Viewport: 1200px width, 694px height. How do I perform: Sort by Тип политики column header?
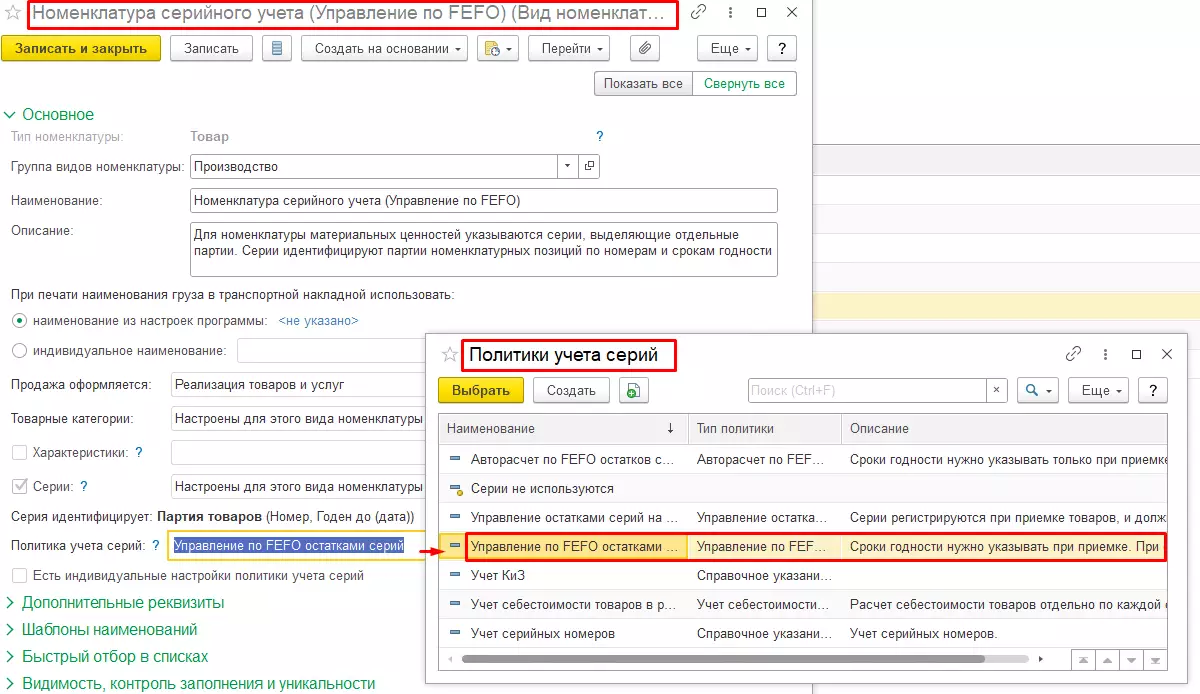point(765,428)
